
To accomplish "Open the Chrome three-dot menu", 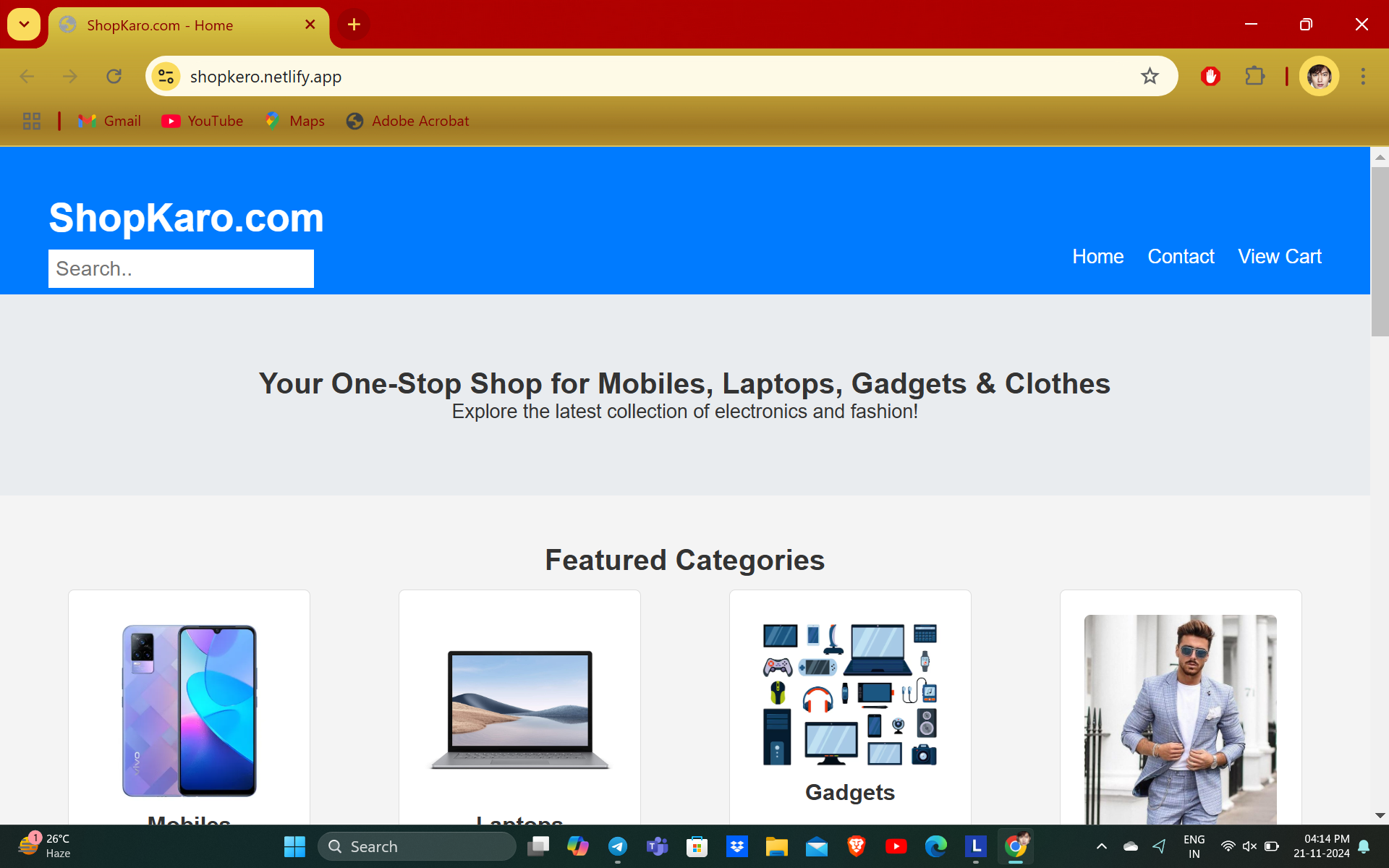I will [x=1363, y=76].
